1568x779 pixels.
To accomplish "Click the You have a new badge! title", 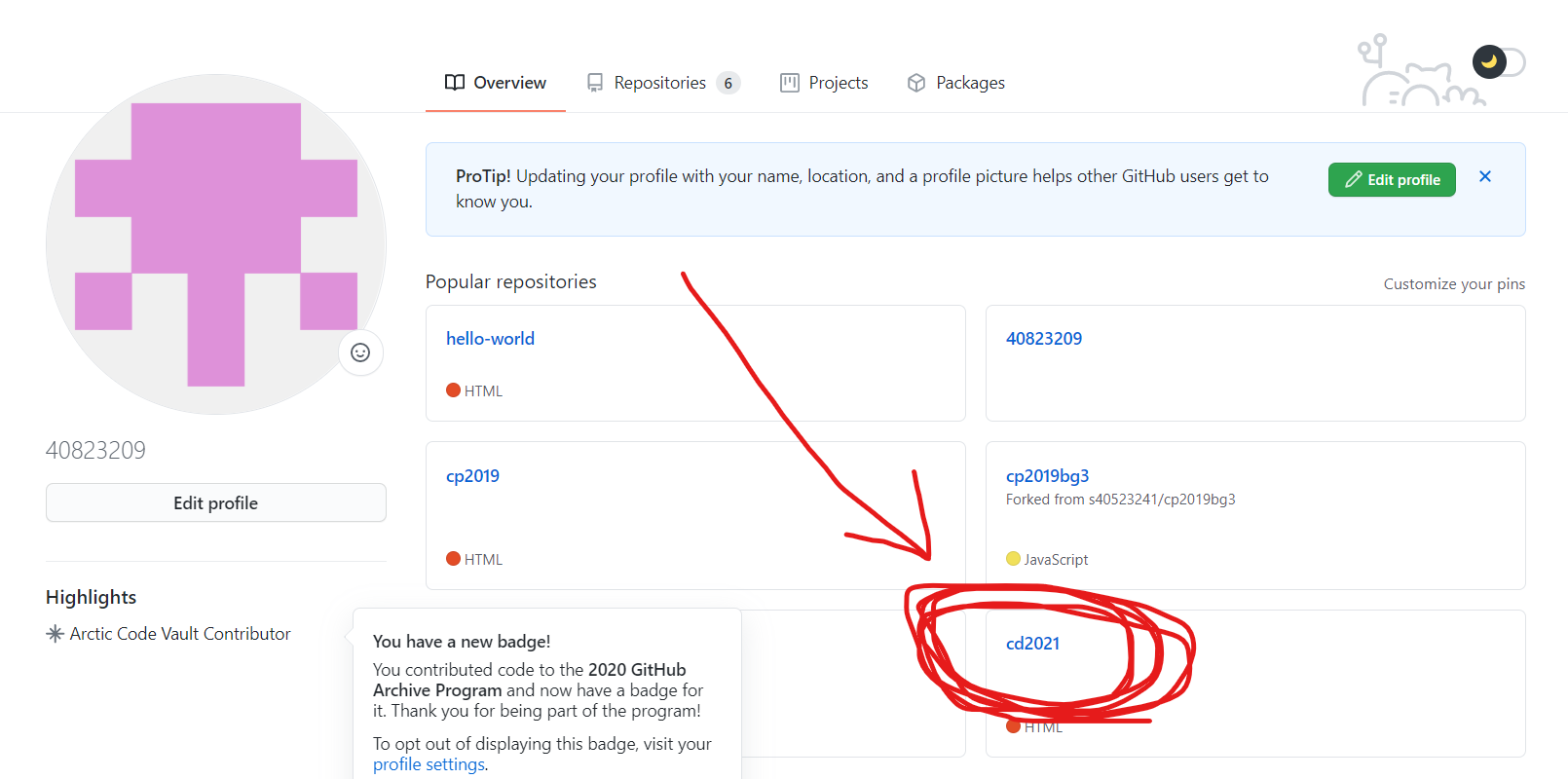I will click(462, 642).
